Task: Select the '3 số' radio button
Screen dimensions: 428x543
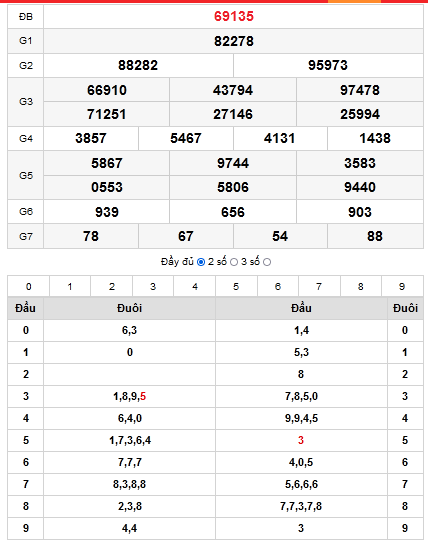Action: 267,262
